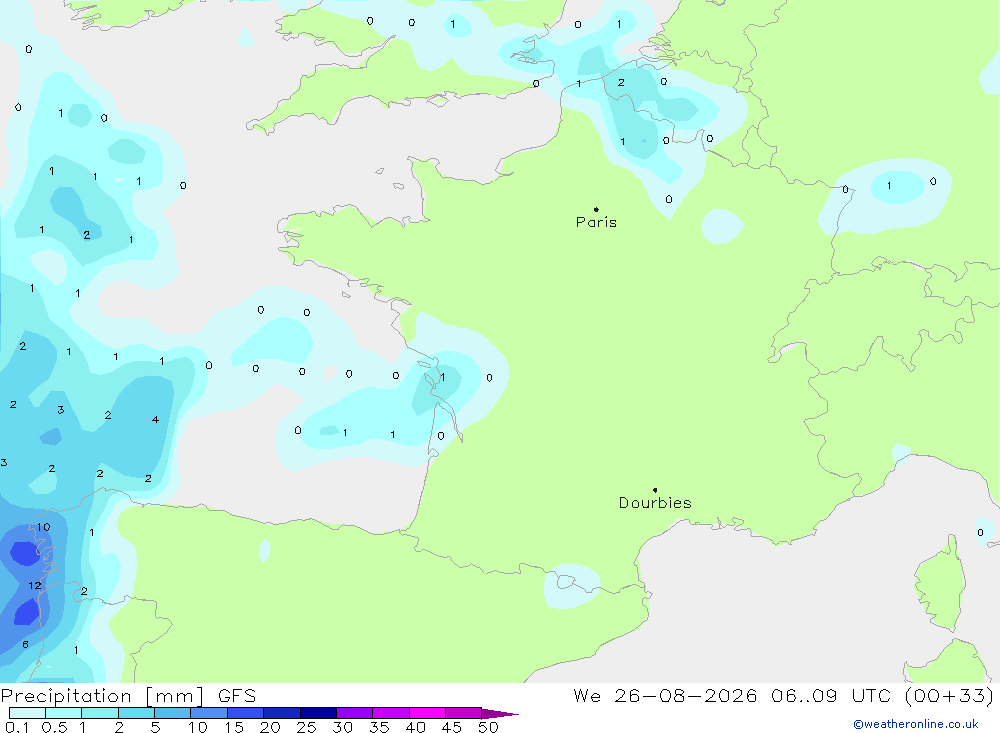Click the '25' legend scale label
Image resolution: width=1000 pixels, height=733 pixels.
[x=307, y=727]
